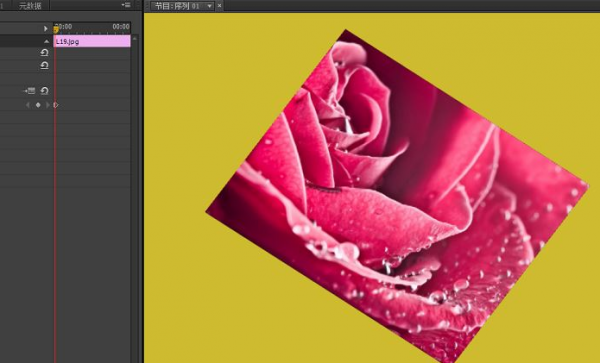600x363 pixels.
Task: Click the mini timeline time ruler
Action: [x=92, y=28]
